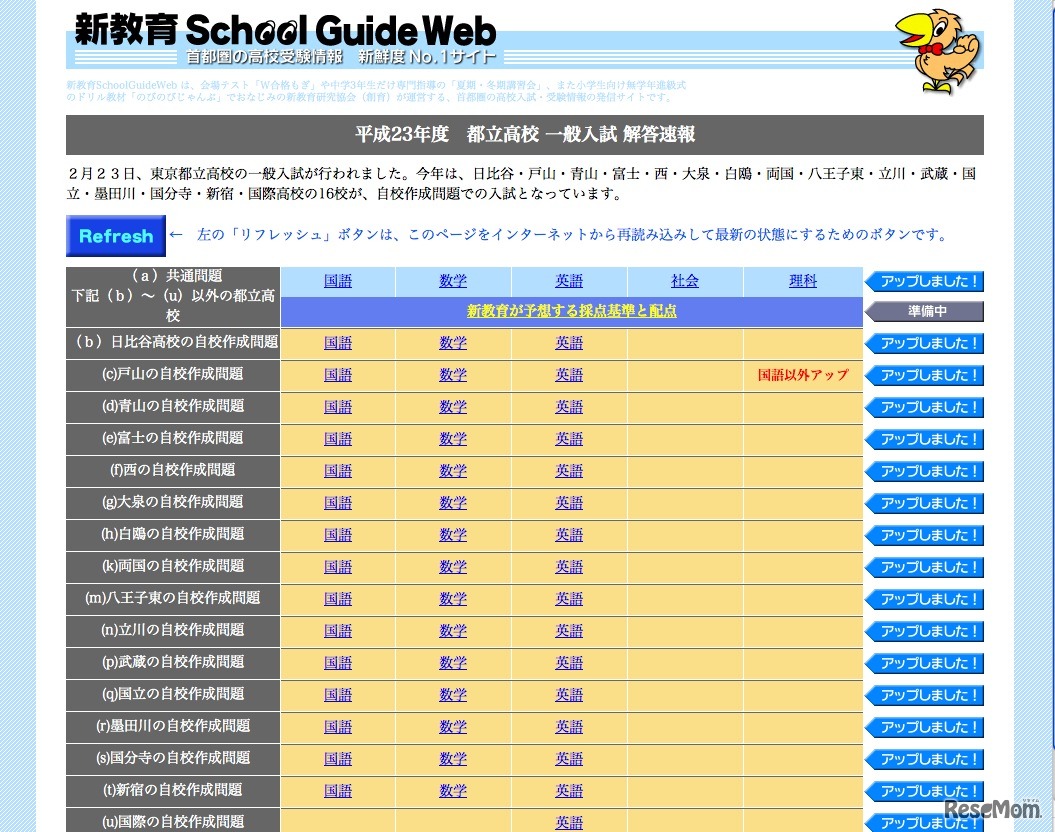Open 理科 answers in the common problems row

point(802,281)
